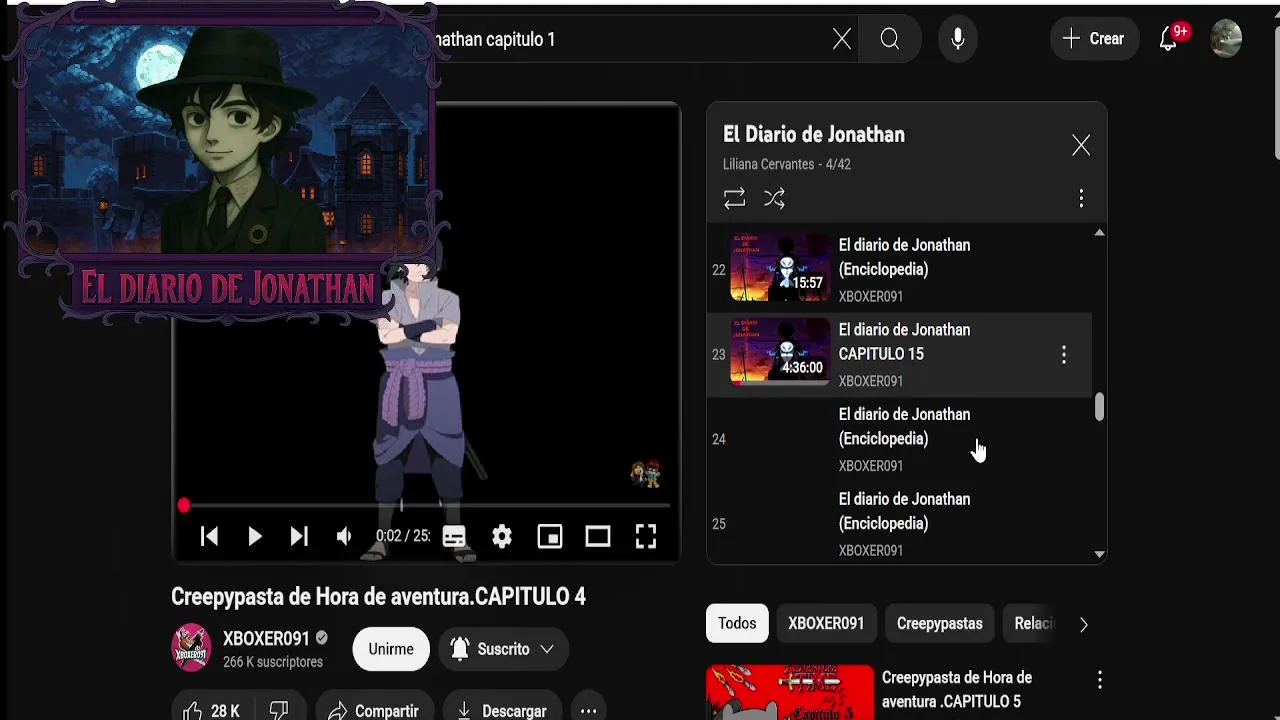Screen dimensions: 1280x720
Task: Enter fullscreen mode
Action: point(646,537)
